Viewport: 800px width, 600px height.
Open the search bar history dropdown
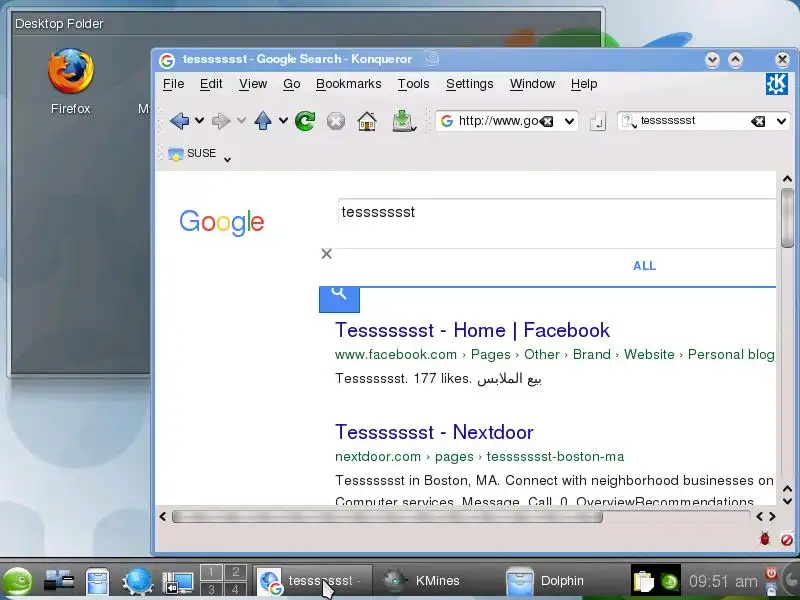[782, 121]
